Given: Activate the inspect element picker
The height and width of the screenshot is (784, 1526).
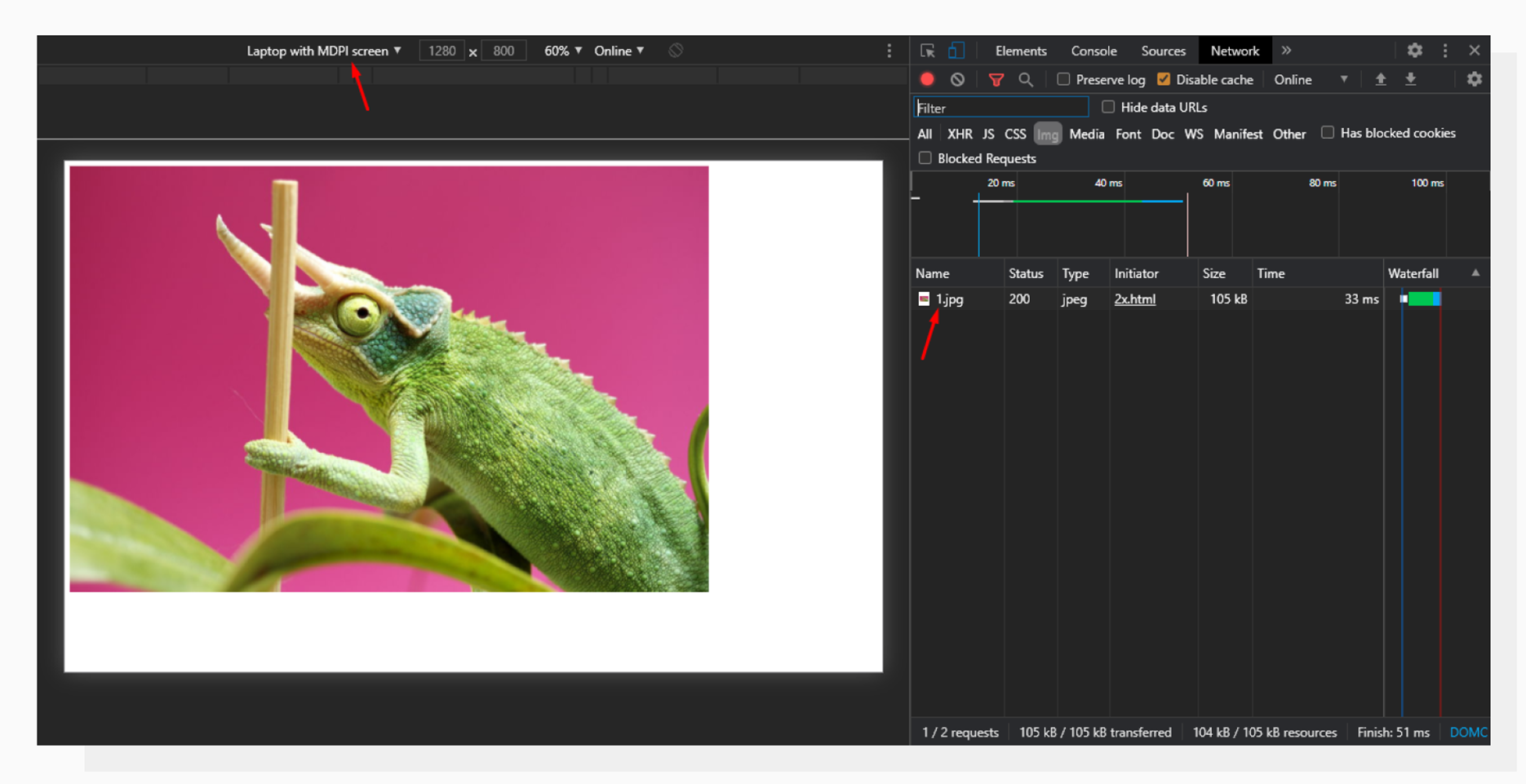Looking at the screenshot, I should [x=927, y=50].
